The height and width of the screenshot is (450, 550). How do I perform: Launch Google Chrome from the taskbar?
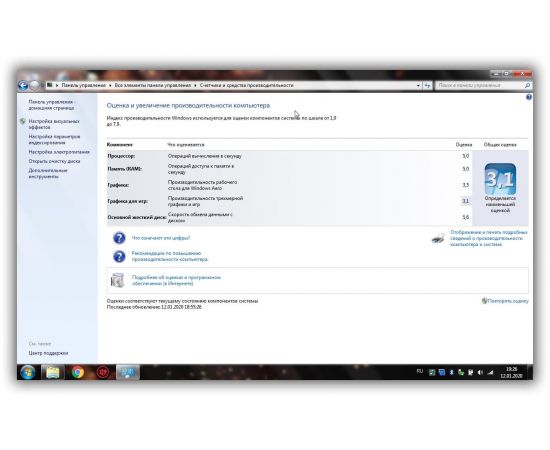78,372
